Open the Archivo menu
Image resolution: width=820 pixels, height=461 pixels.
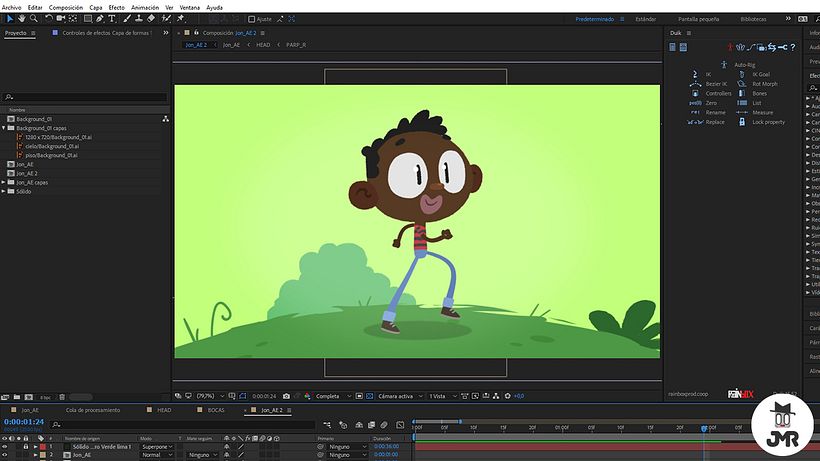point(11,8)
